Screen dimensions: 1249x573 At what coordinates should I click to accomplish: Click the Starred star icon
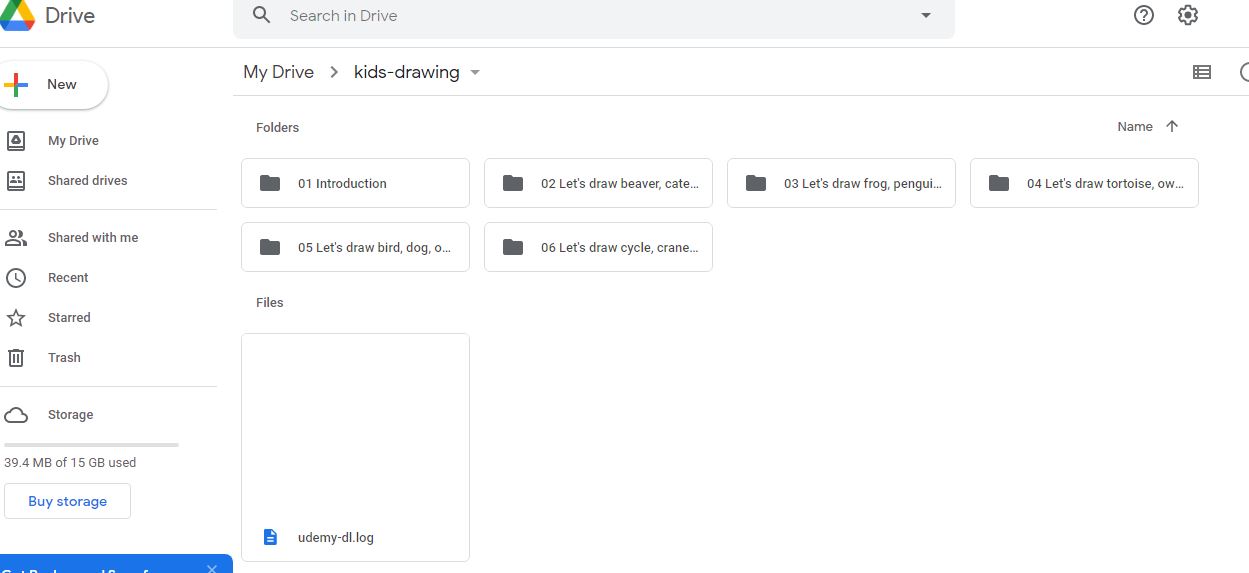click(16, 318)
